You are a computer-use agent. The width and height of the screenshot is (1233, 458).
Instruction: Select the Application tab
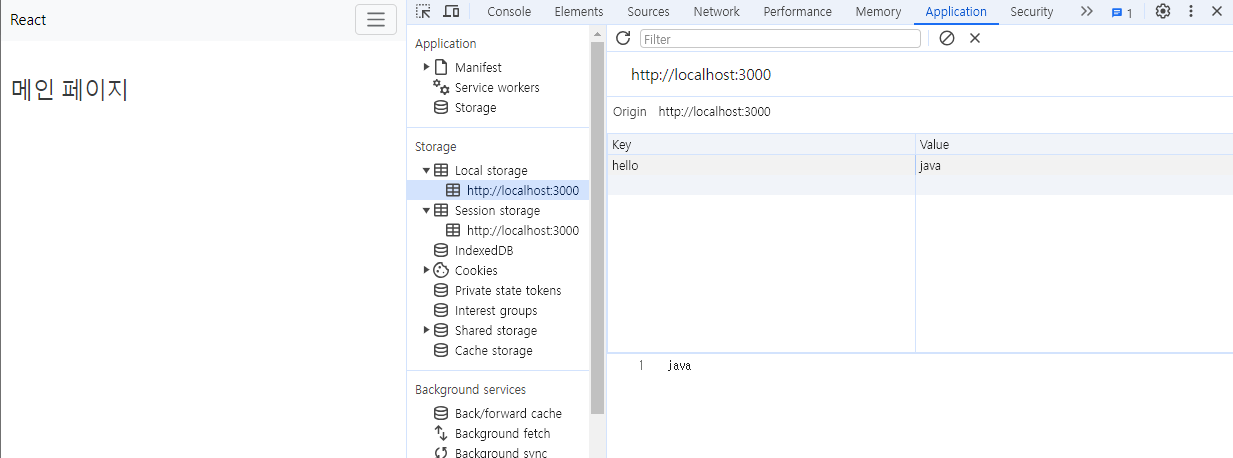coord(956,12)
